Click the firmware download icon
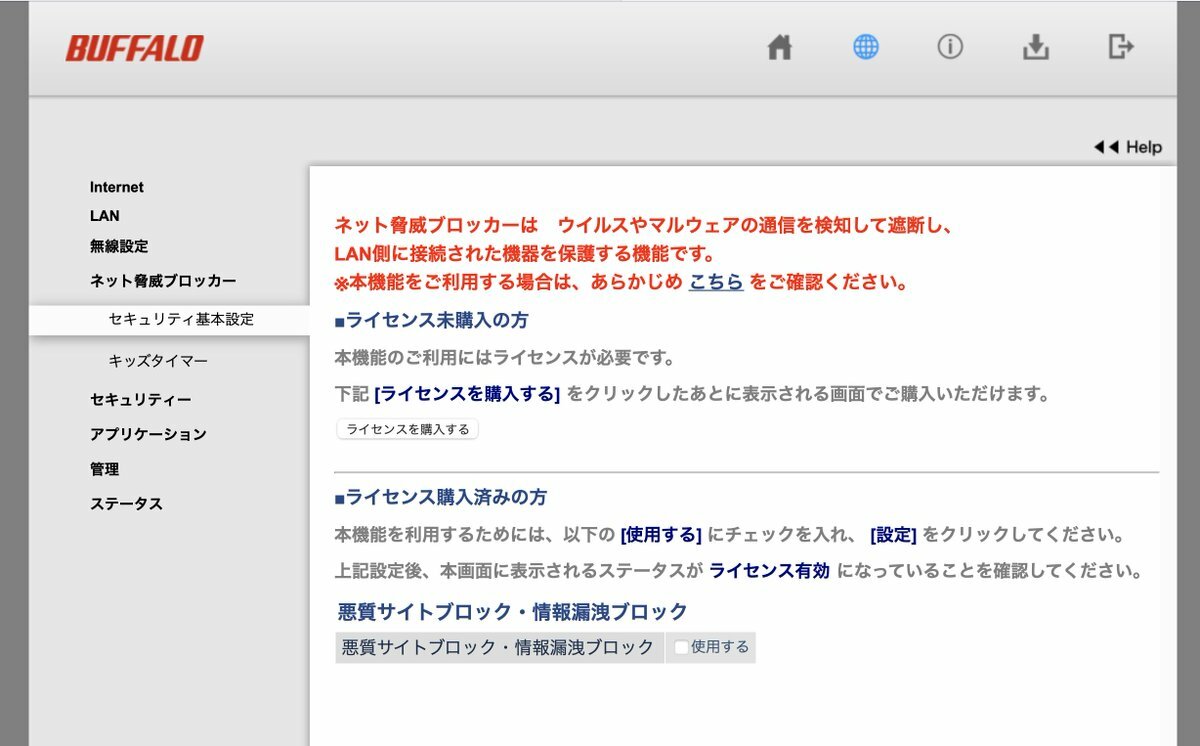Screen dimensions: 1200x746 1036,47
